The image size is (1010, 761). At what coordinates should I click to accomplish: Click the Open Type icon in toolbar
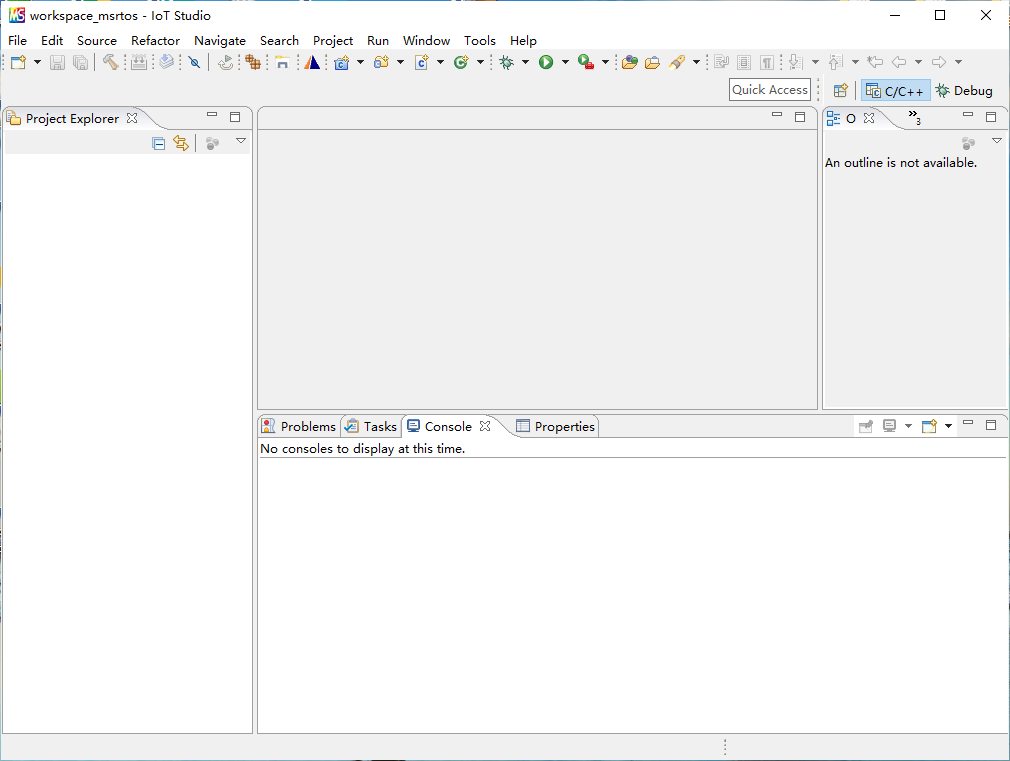pos(629,62)
